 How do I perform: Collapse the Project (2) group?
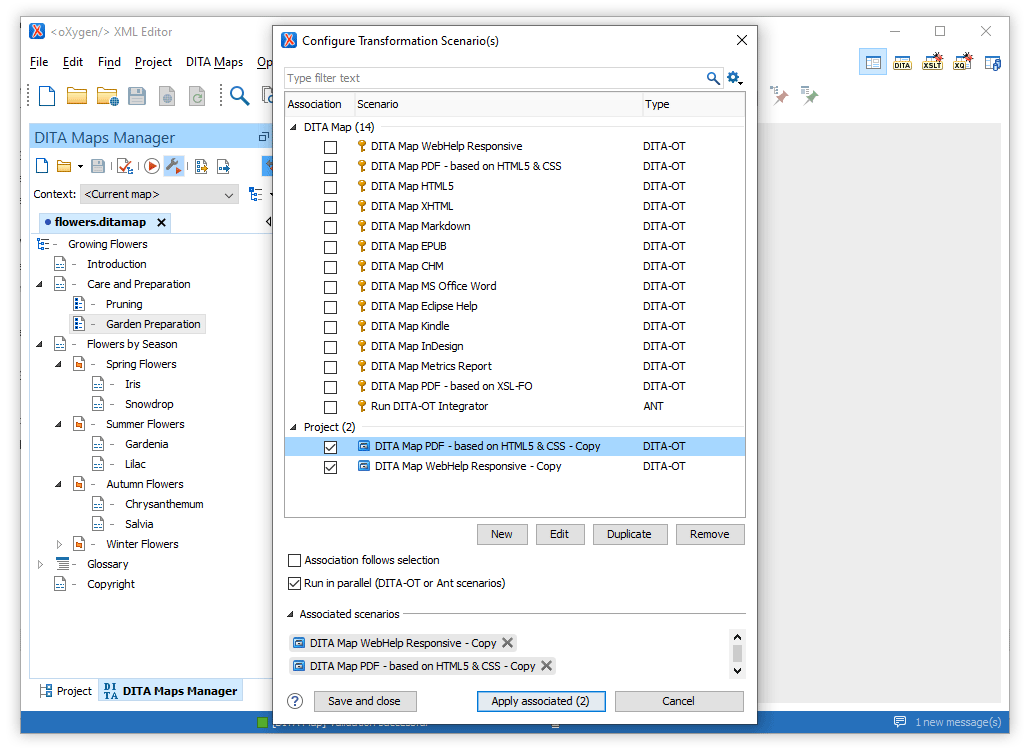[293, 428]
